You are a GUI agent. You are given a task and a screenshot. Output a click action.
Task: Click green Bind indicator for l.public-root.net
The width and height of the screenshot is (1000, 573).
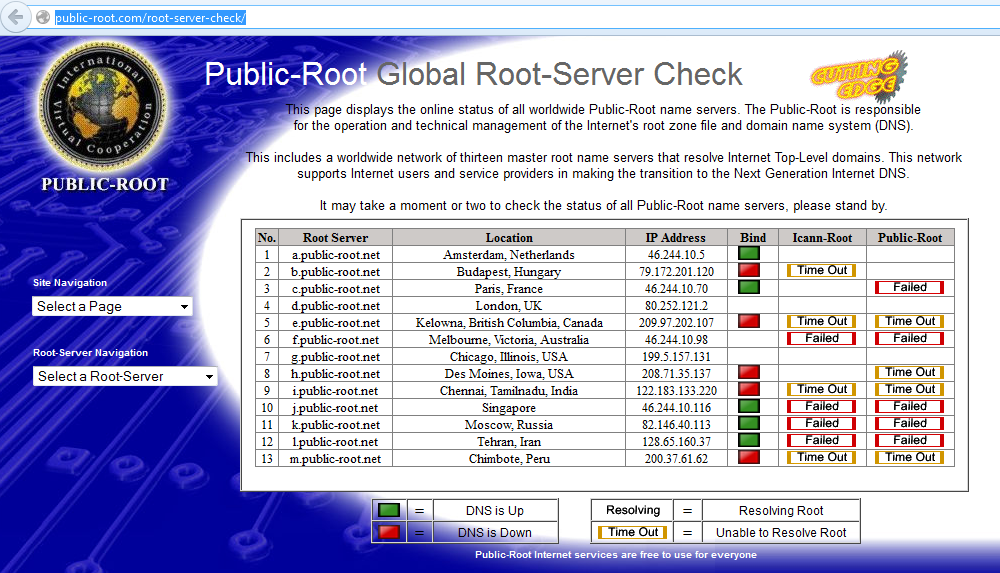pos(749,440)
